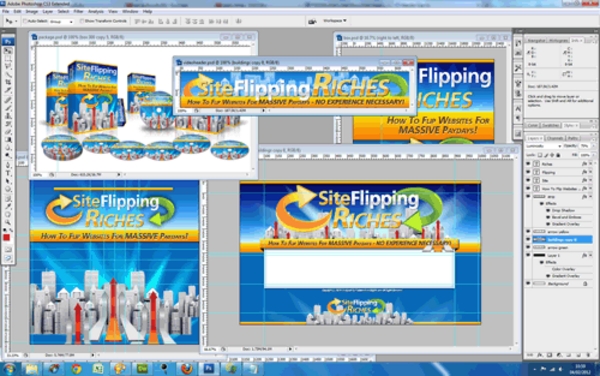This screenshot has height=376, width=600.
Task: Select the Zoom tool
Action: click(8, 222)
